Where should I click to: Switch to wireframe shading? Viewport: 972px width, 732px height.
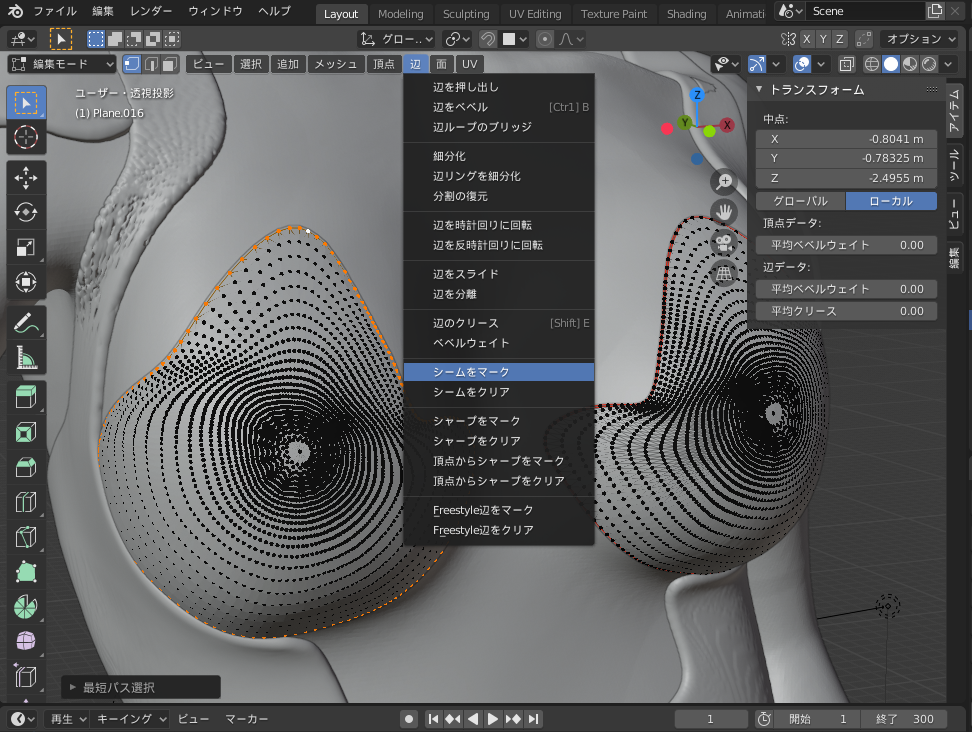[872, 64]
